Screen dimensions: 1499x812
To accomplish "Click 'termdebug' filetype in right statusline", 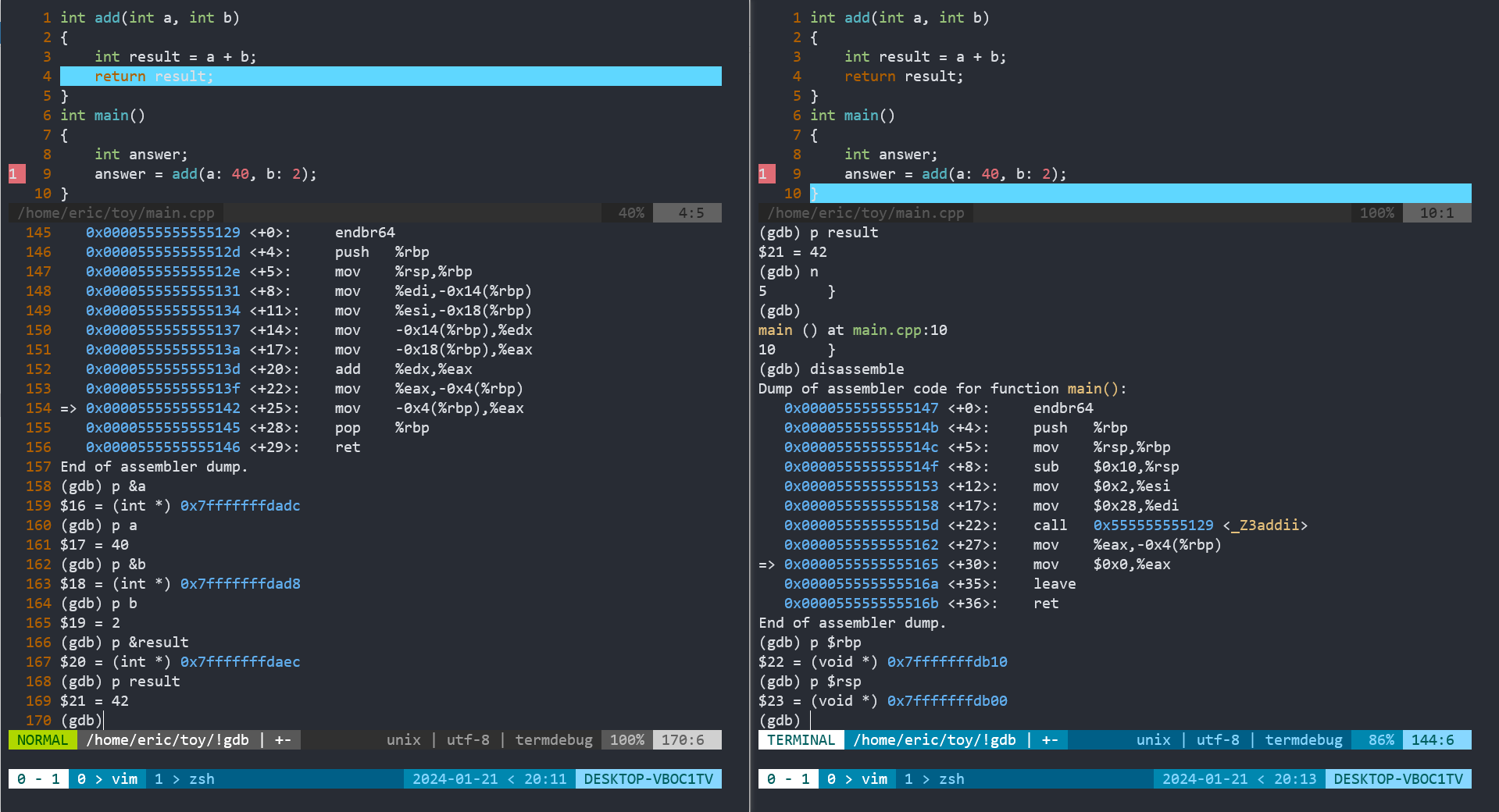I will (1304, 740).
